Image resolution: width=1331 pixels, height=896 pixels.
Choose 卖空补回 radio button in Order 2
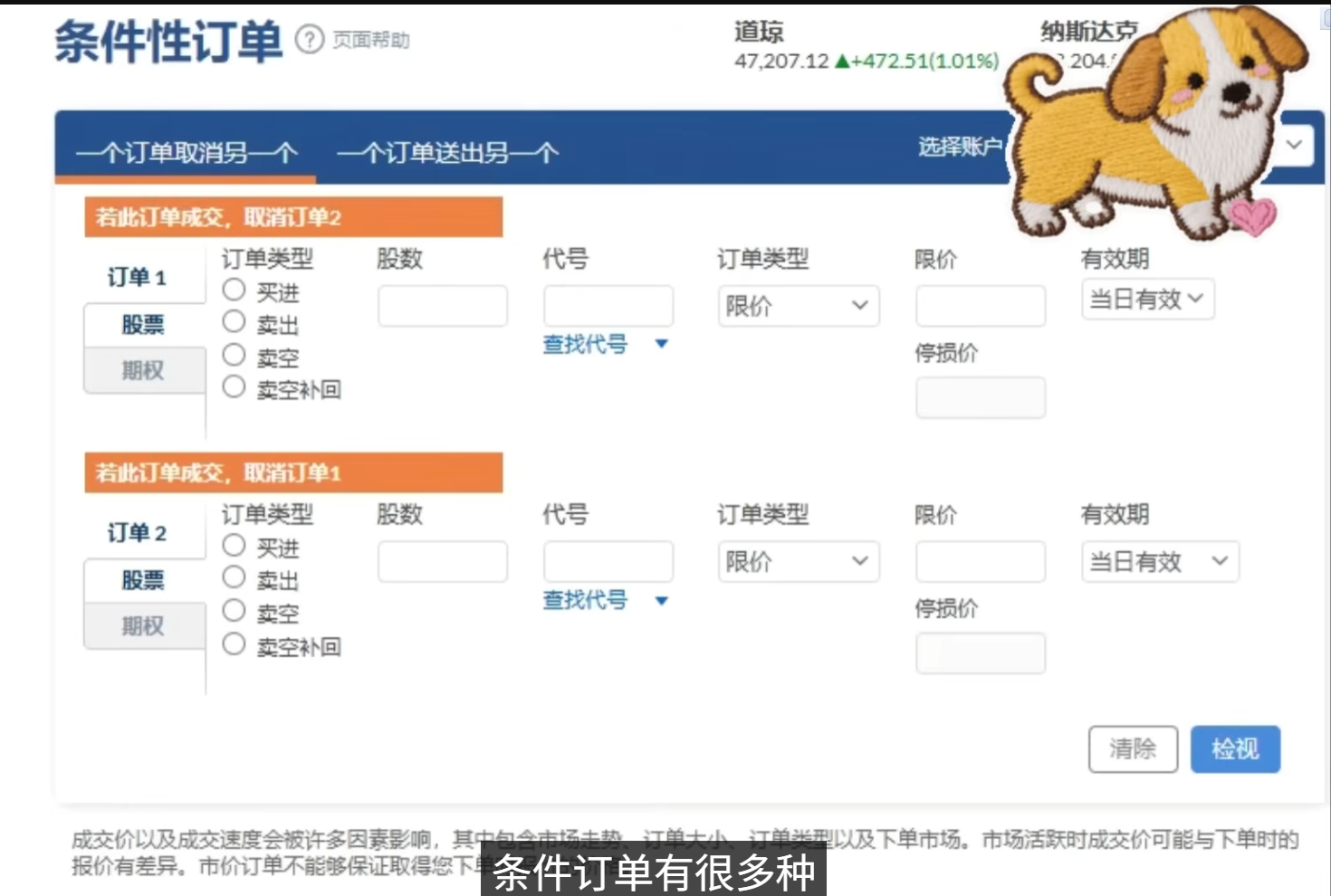[235, 644]
